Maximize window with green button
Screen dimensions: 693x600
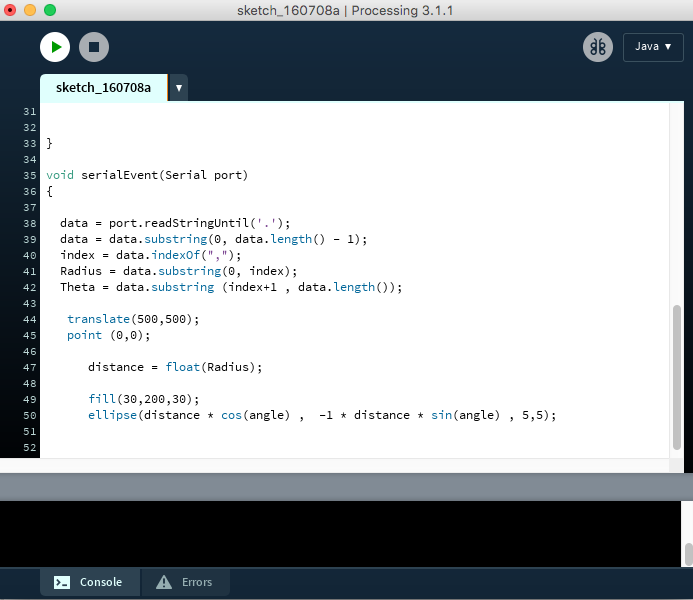click(50, 10)
